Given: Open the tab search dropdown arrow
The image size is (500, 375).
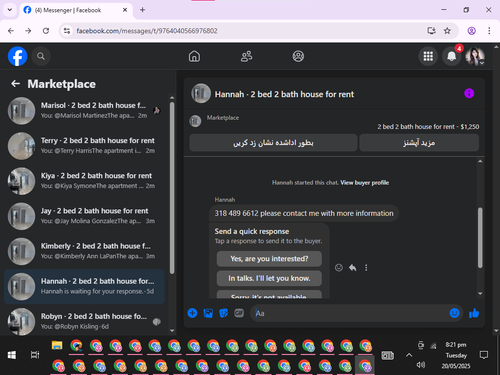Looking at the screenshot, I should pyautogui.click(x=10, y=10).
